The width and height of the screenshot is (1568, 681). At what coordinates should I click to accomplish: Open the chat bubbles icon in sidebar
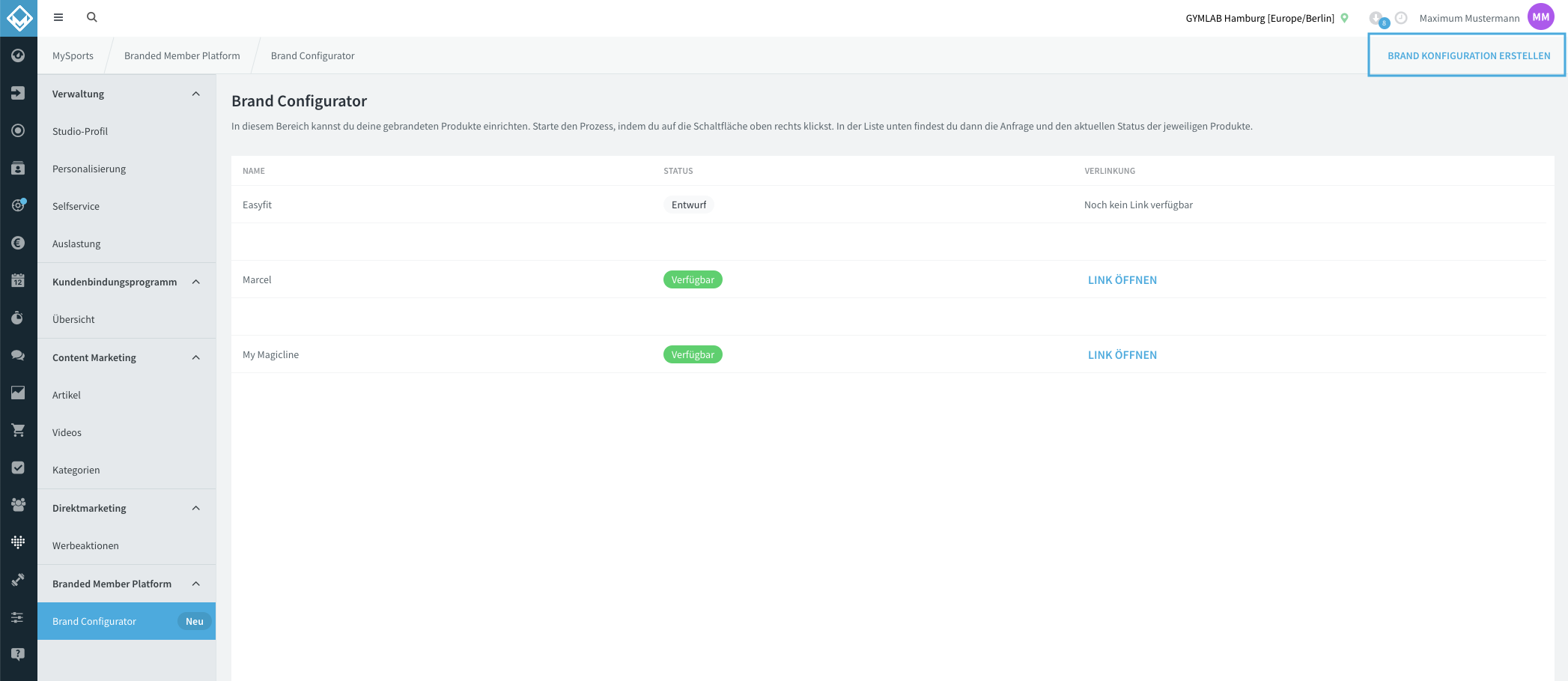(18, 355)
